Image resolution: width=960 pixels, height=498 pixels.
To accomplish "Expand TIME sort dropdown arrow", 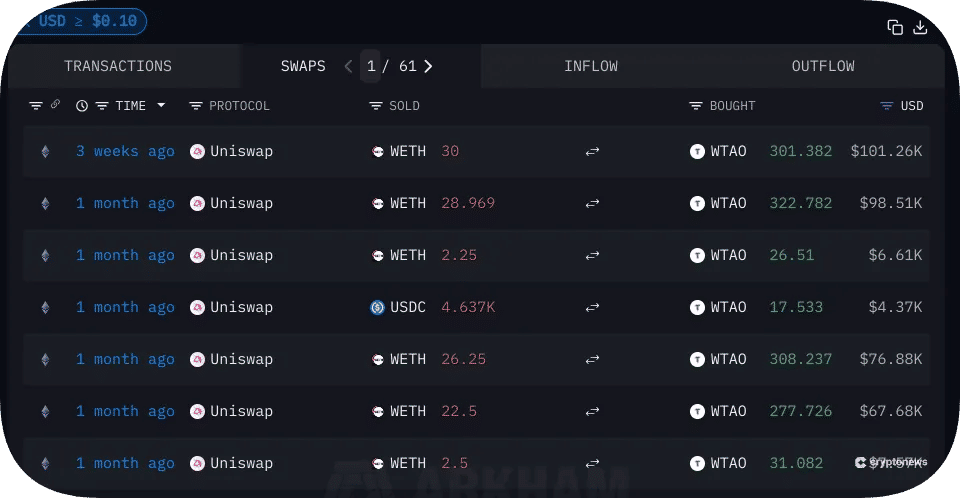I will tap(161, 105).
